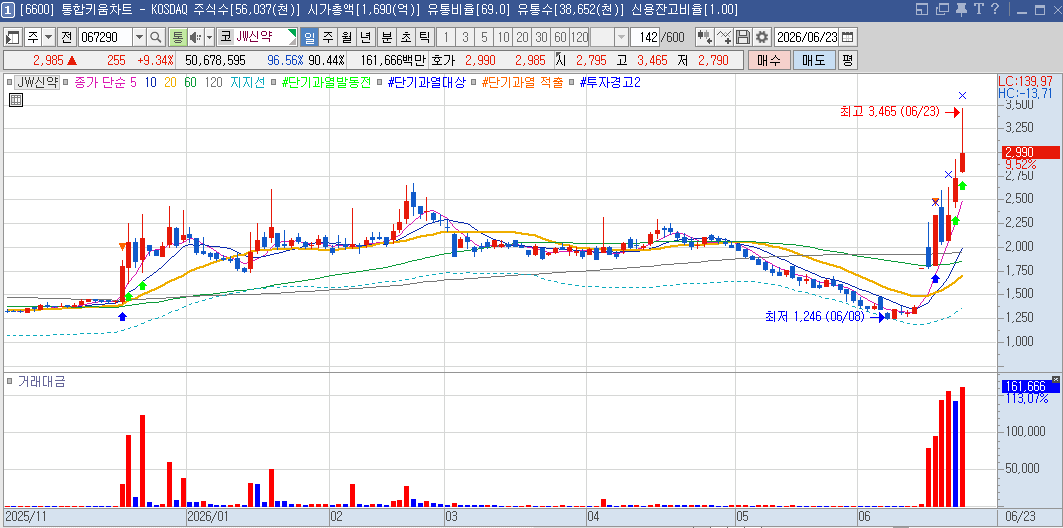This screenshot has width=1063, height=528.
Task: Expand the custom interval dropdown after 120
Action: pyautogui.click(x=622, y=37)
